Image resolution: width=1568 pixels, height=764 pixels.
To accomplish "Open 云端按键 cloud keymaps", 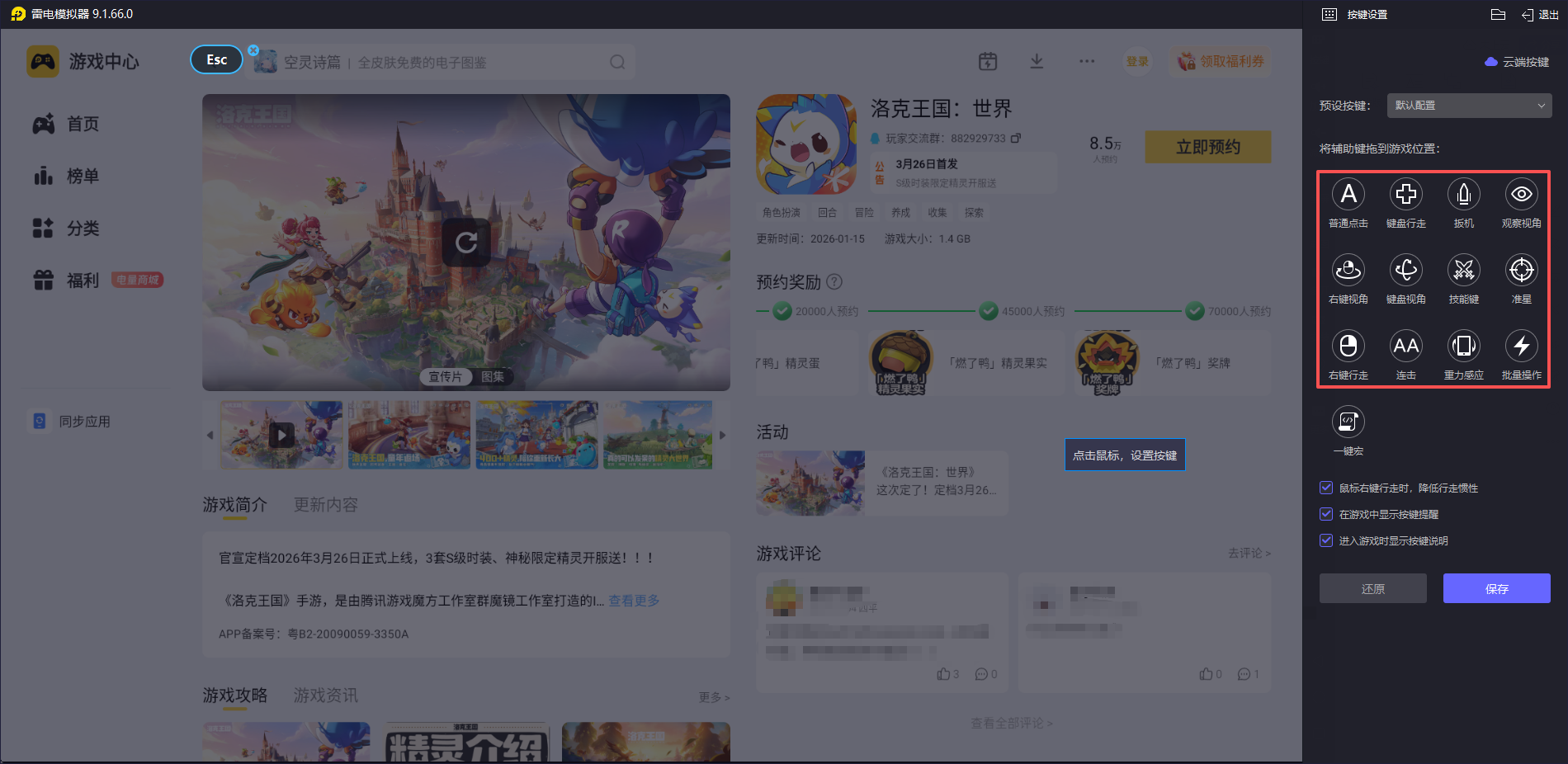I will click(x=1517, y=62).
